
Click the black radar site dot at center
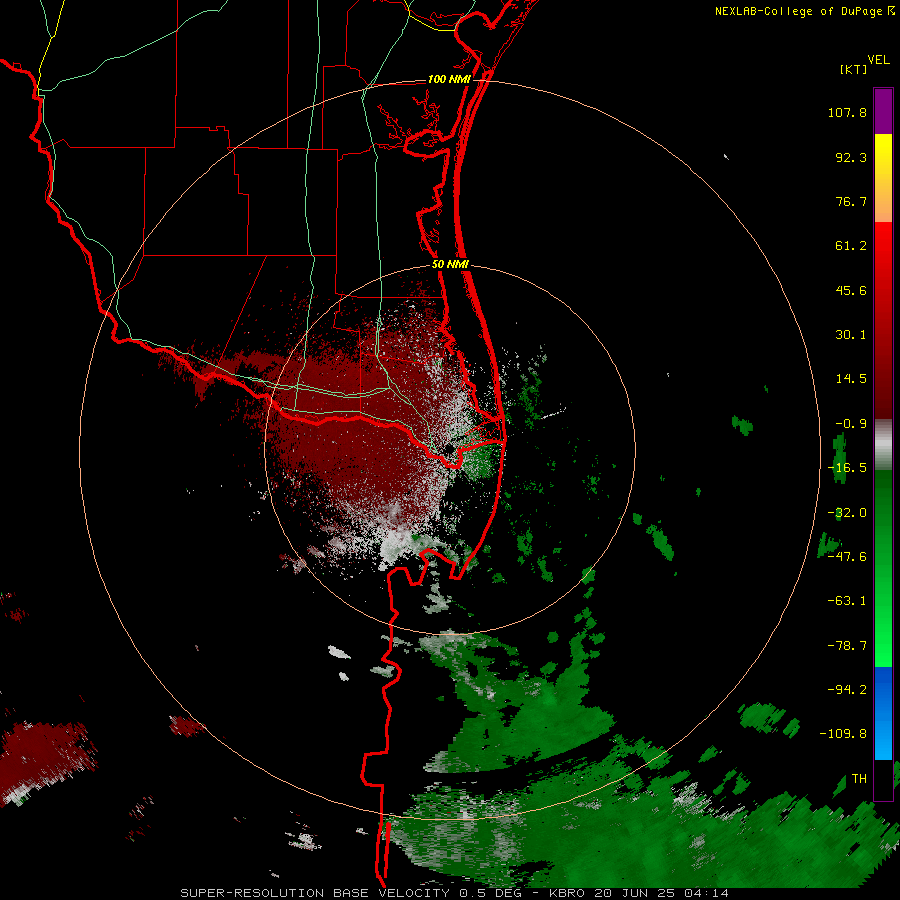(449, 448)
